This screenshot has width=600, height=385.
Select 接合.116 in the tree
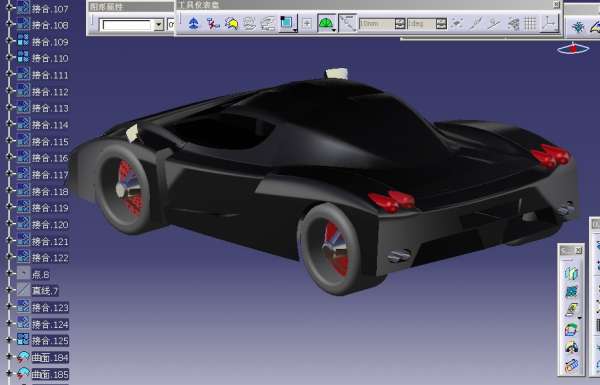50,158
